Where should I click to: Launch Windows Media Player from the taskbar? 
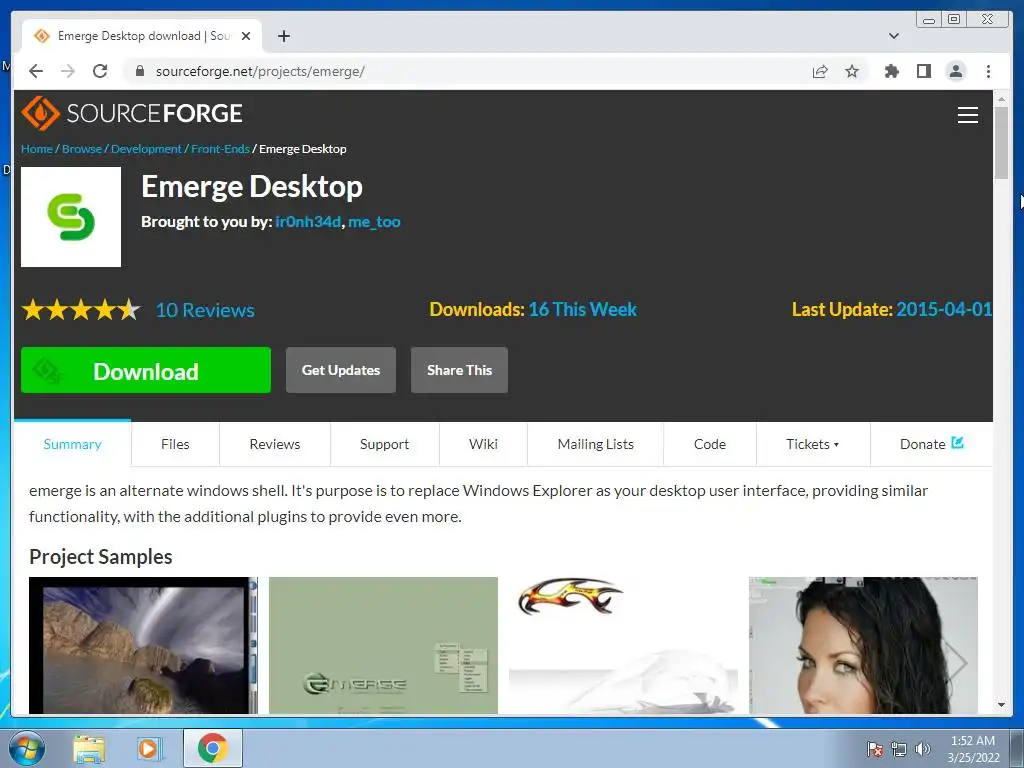point(149,748)
